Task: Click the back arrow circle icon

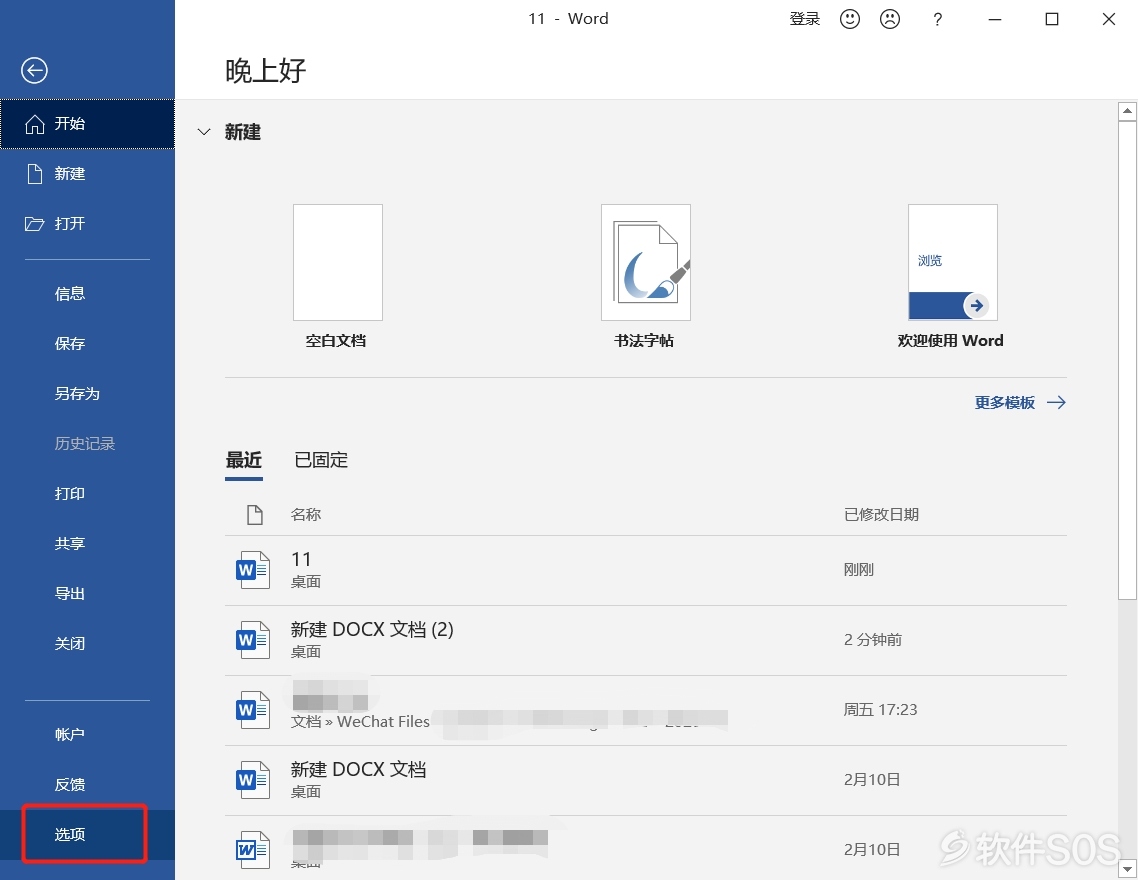Action: pos(34,70)
